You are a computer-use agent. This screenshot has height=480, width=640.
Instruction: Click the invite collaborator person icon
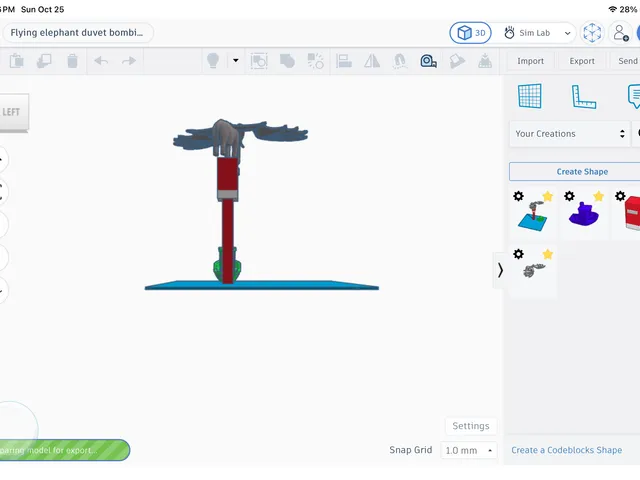[620, 33]
